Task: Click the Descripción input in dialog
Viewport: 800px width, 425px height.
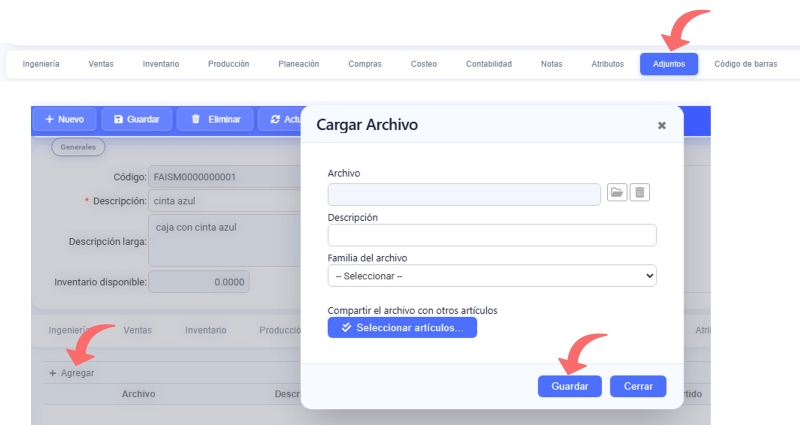Action: [491, 235]
